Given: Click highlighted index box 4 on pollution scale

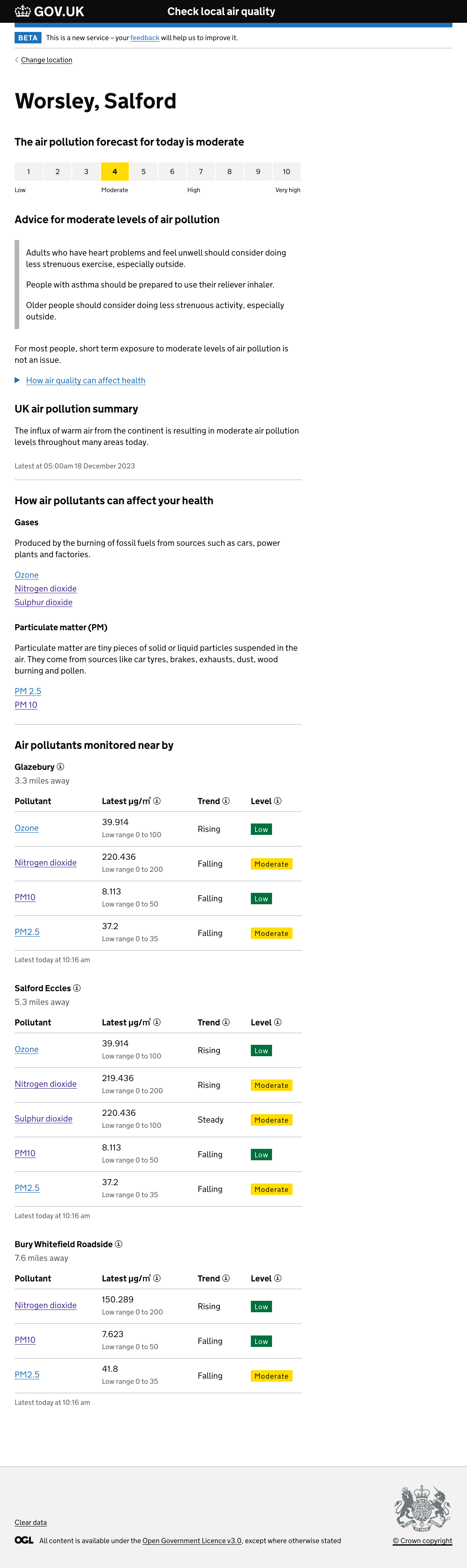Looking at the screenshot, I should click(x=115, y=172).
